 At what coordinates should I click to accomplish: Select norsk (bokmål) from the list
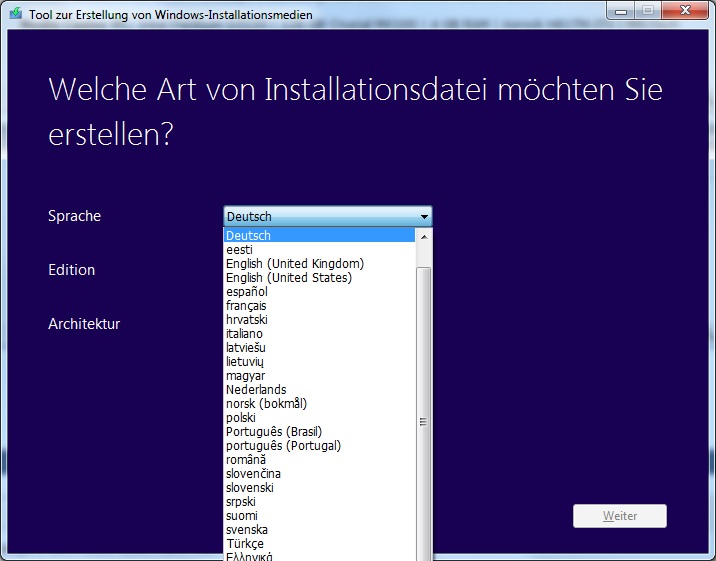tap(320, 404)
